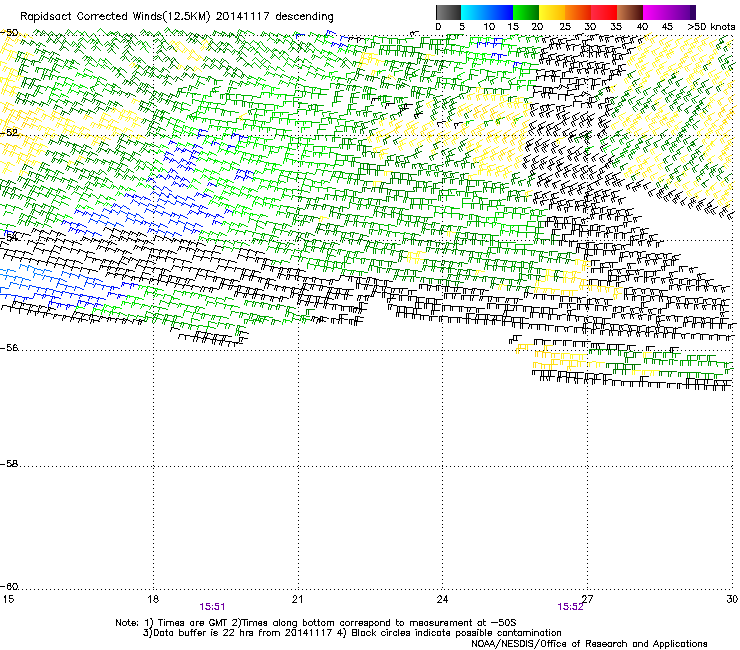
Task: Click the longitude label 15
Action: [x=8, y=599]
